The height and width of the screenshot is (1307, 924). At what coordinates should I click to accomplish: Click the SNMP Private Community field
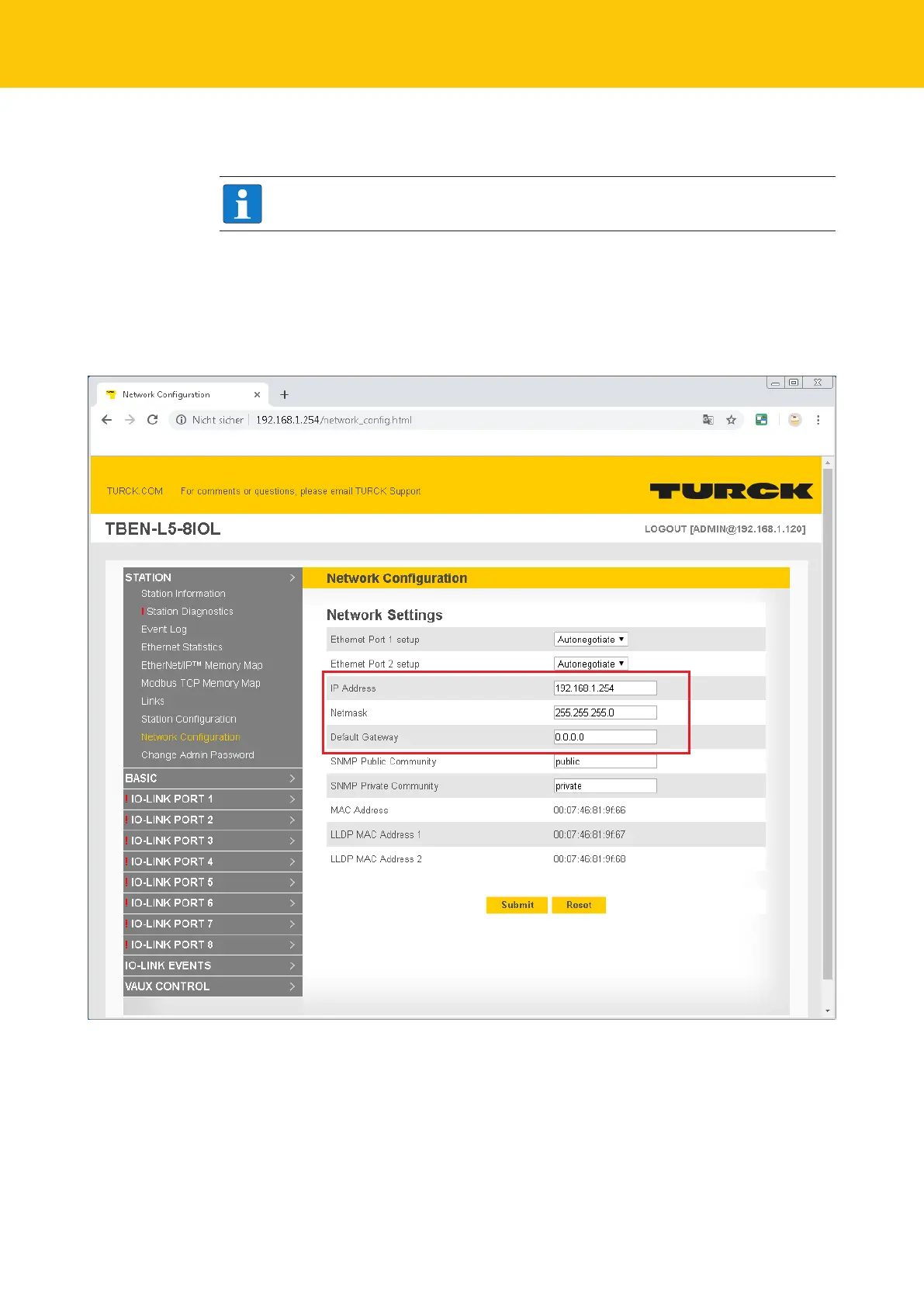pos(605,786)
